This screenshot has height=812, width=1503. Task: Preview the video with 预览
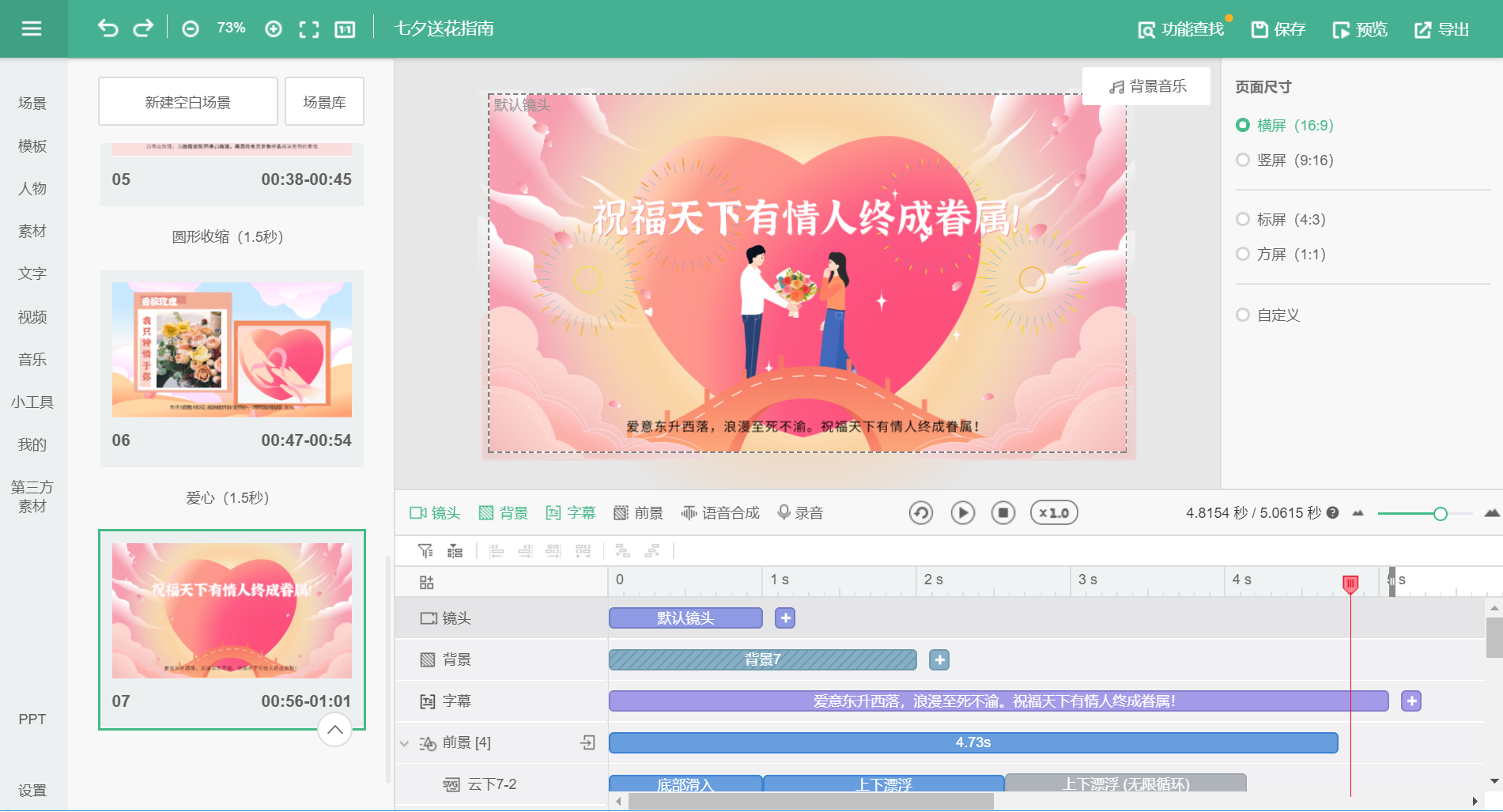pos(1360,29)
